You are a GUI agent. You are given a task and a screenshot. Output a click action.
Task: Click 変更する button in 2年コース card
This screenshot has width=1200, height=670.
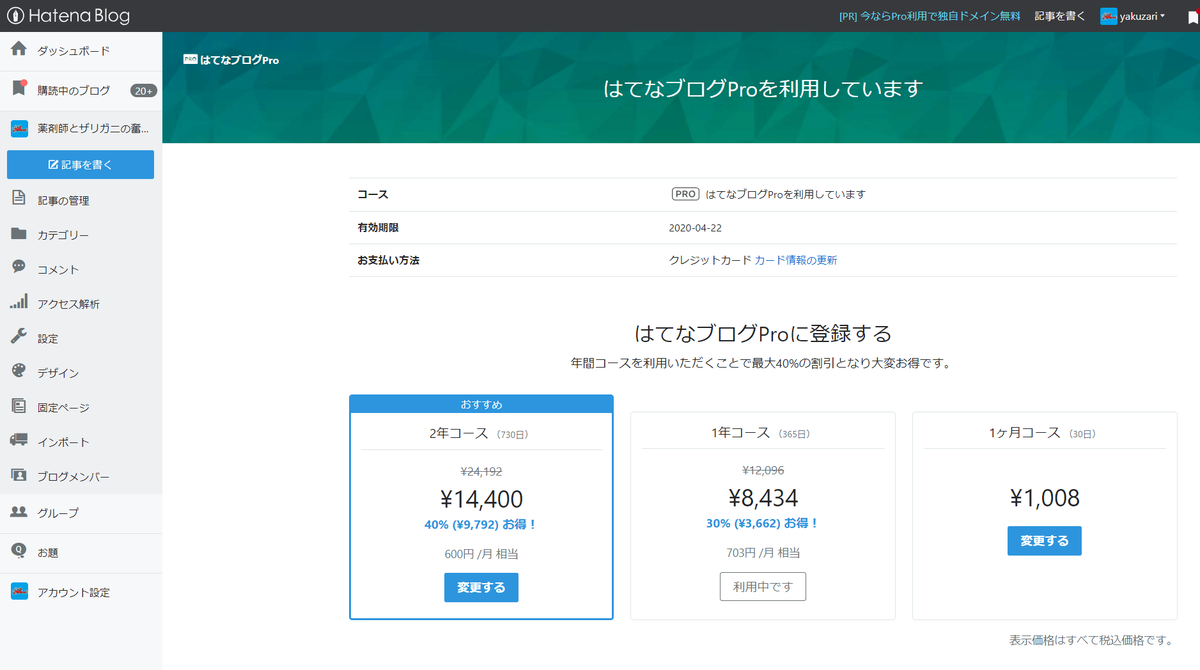(x=481, y=588)
